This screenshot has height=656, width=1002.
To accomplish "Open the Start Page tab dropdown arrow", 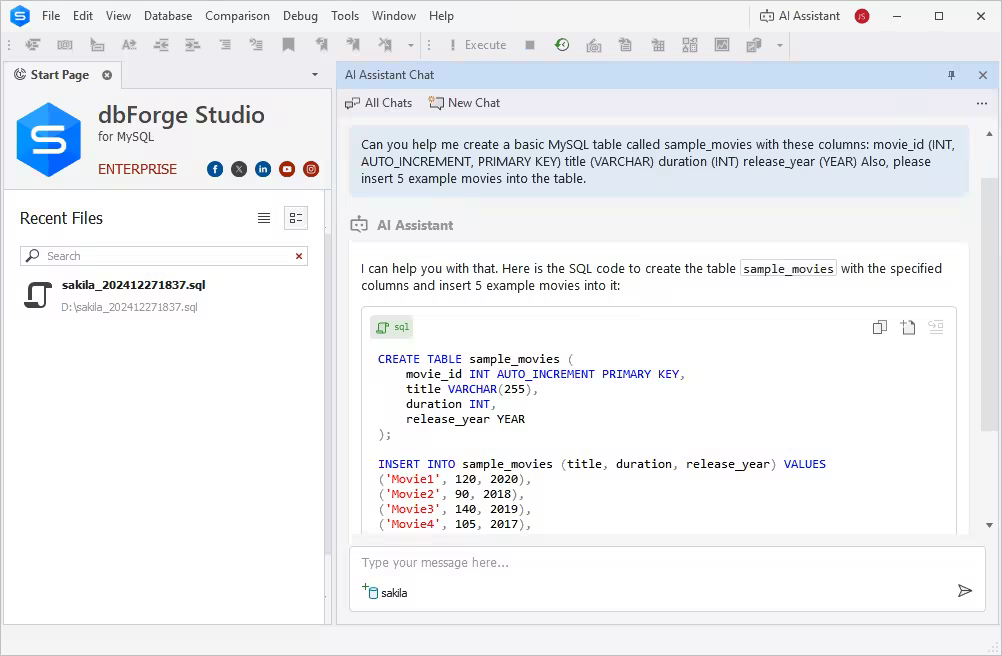I will coord(314,74).
